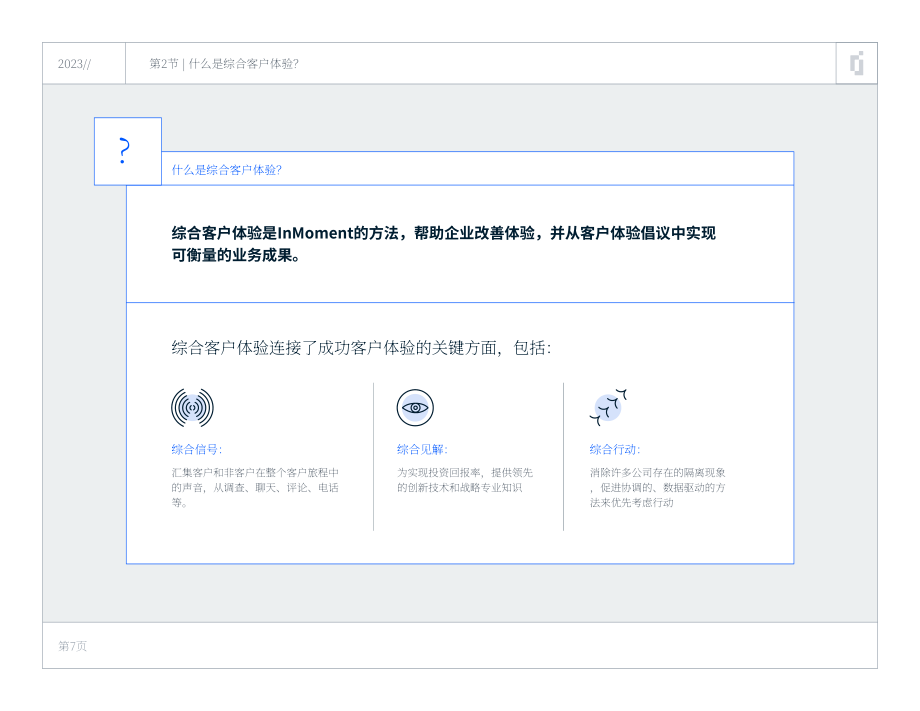Click the 综合客户体验连接了成功客户体验 subtitle line
This screenshot has width=920, height=711.
361,348
